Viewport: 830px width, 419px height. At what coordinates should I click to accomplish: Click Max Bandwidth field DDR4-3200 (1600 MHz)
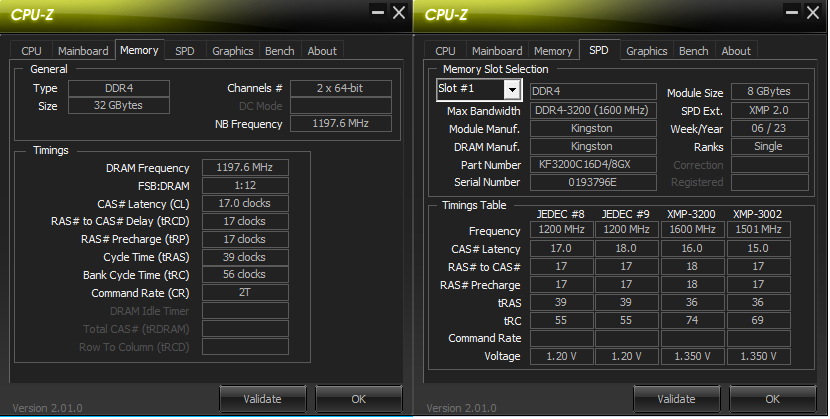pyautogui.click(x=593, y=111)
